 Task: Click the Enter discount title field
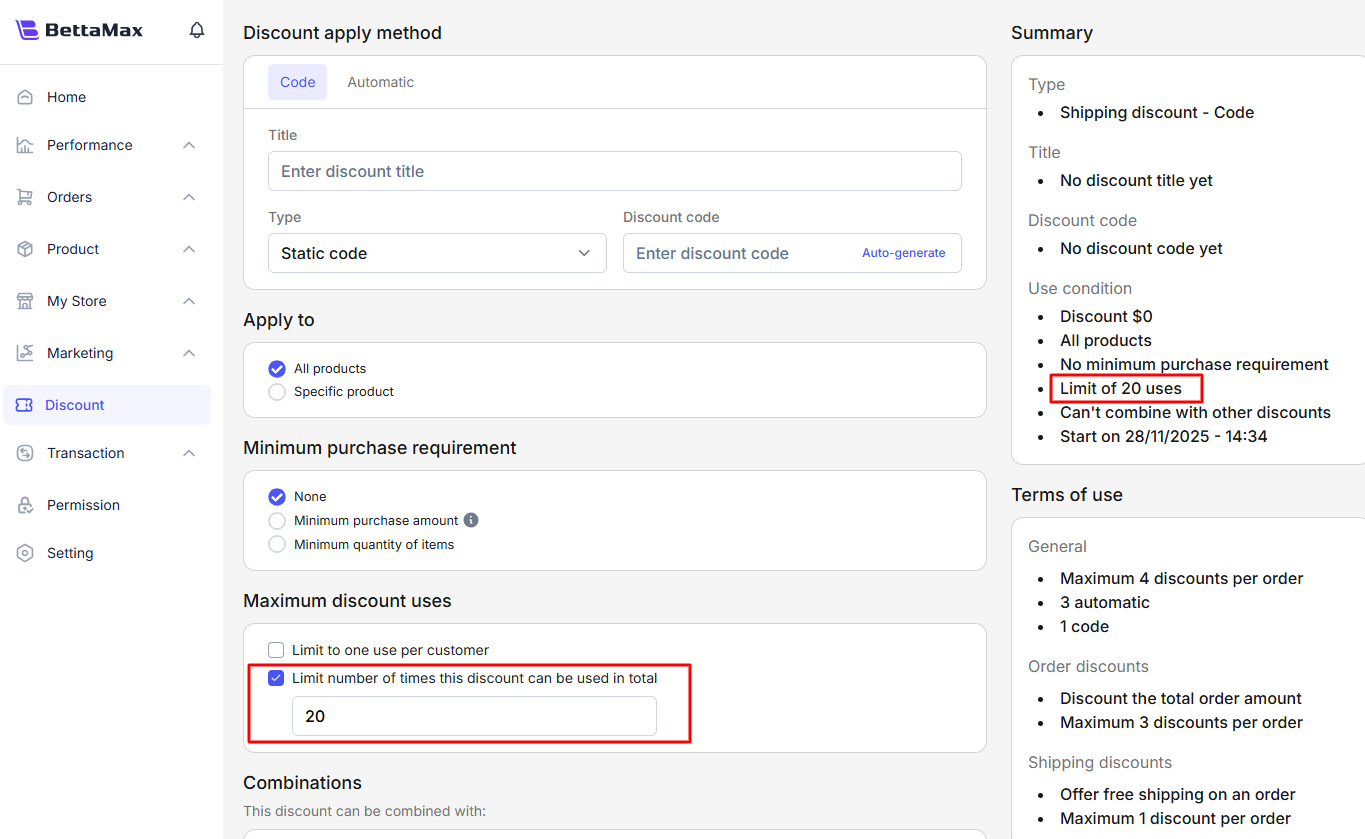[614, 171]
